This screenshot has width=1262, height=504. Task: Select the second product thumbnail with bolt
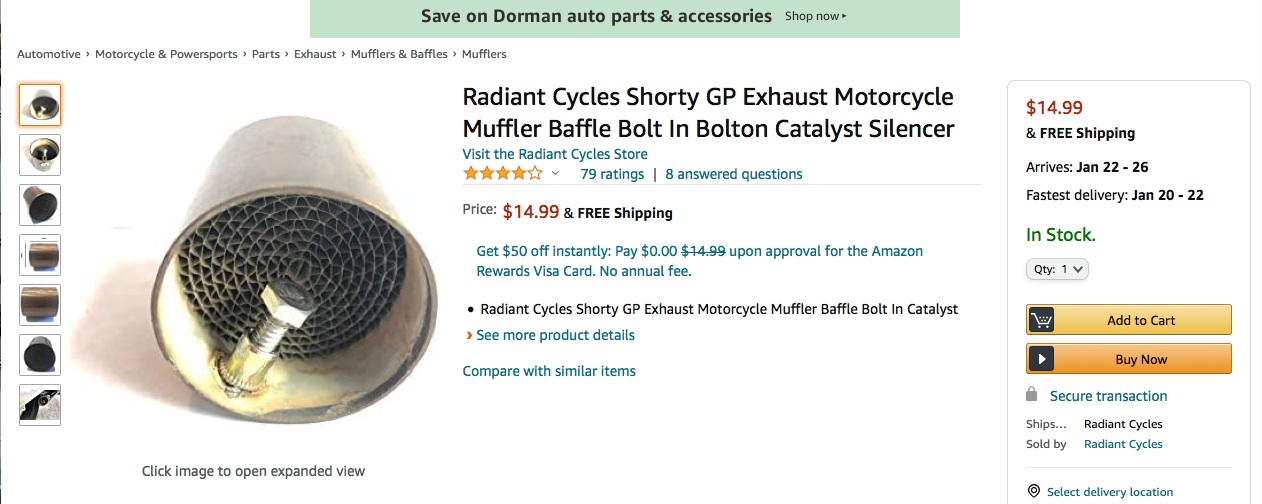coord(40,155)
